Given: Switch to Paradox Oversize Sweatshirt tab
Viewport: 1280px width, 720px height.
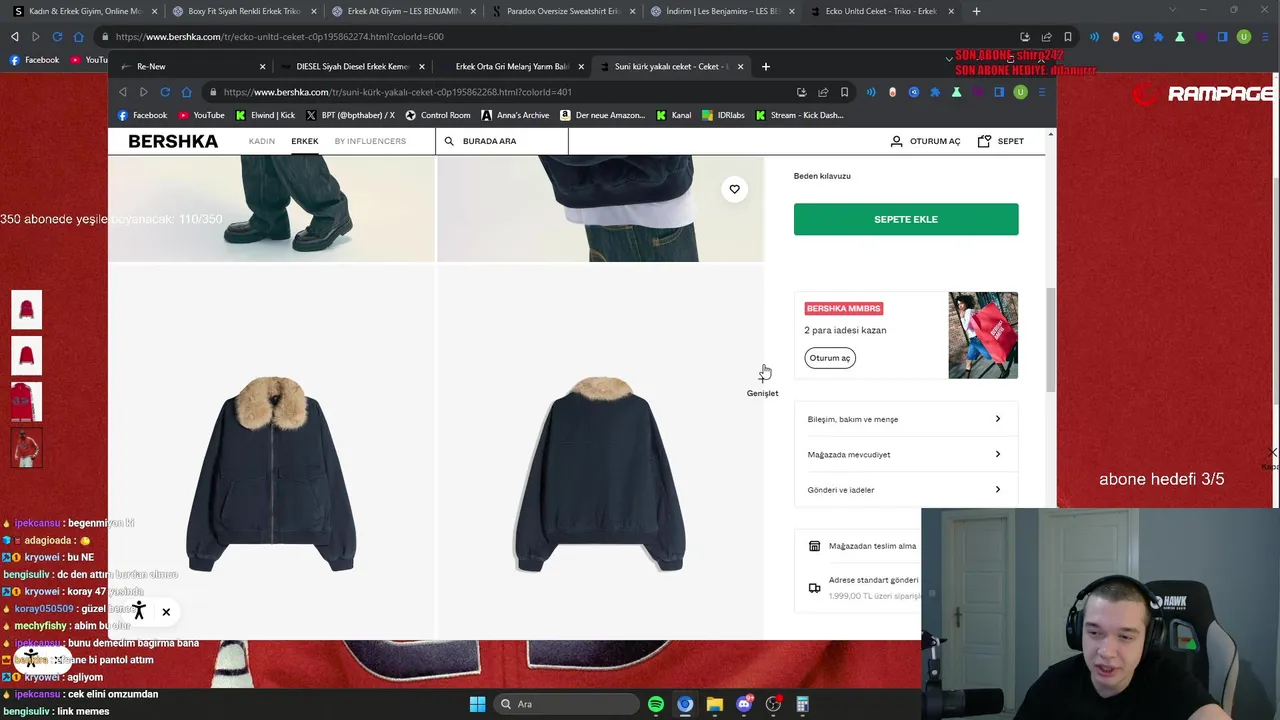Looking at the screenshot, I should click(x=563, y=11).
